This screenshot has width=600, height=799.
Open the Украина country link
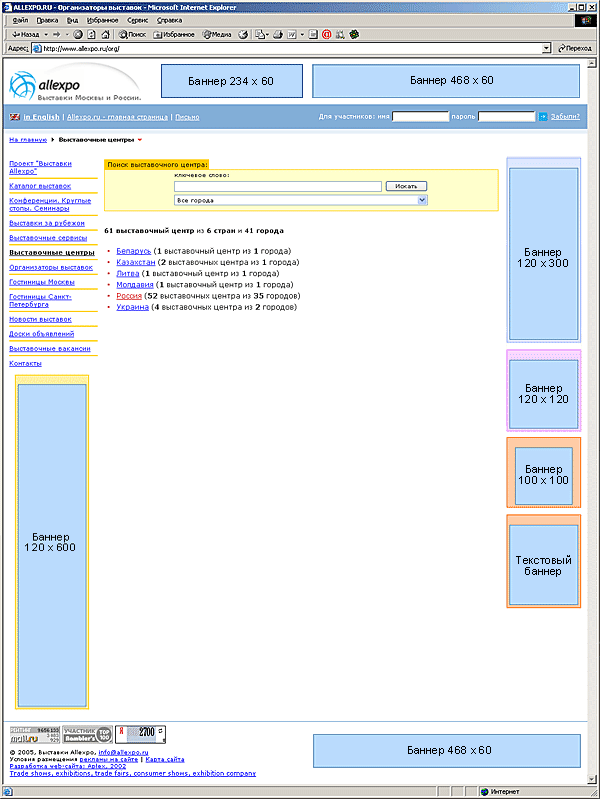click(133, 307)
